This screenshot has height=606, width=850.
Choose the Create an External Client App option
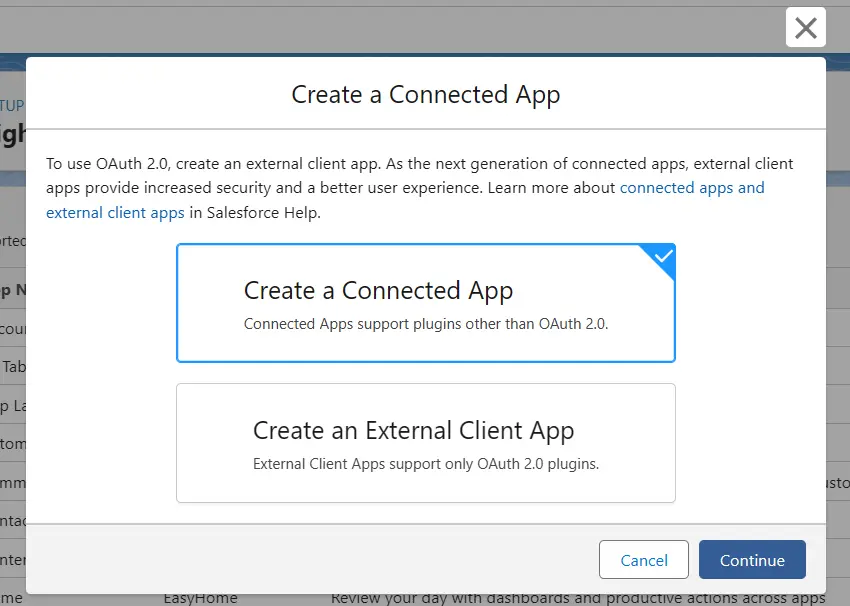coord(426,442)
